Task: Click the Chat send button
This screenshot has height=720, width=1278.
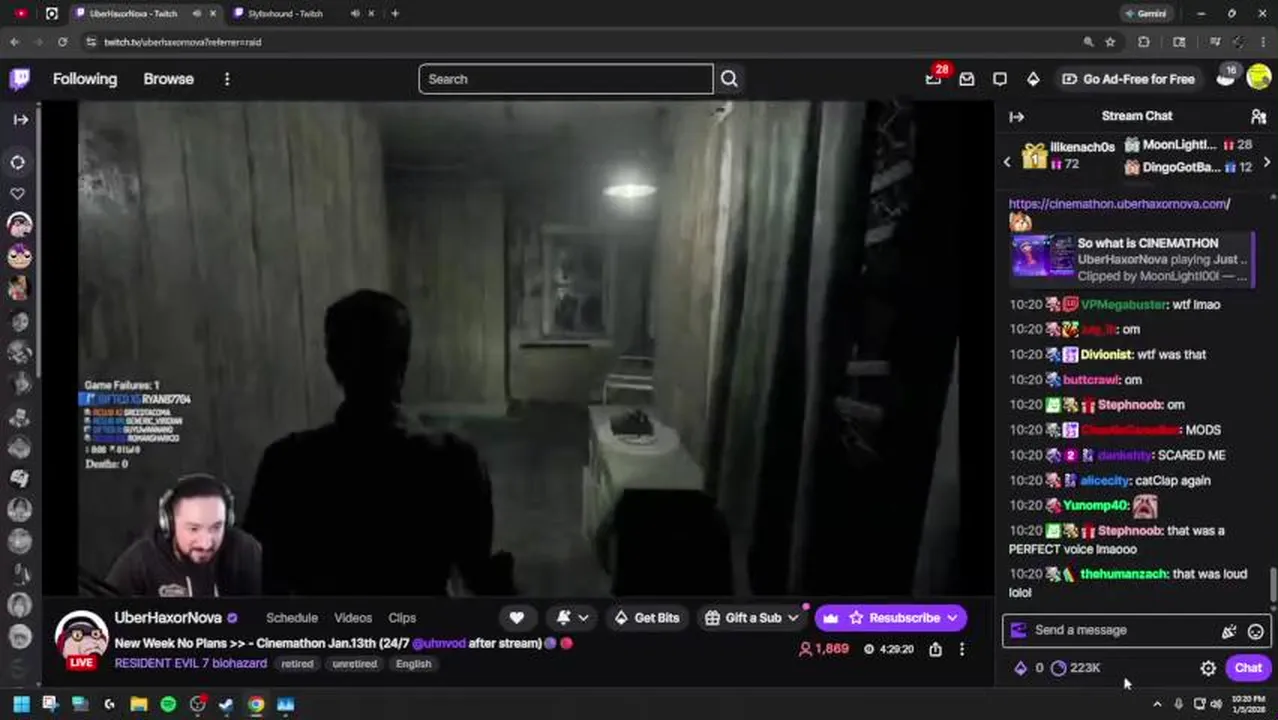Action: (x=1248, y=668)
